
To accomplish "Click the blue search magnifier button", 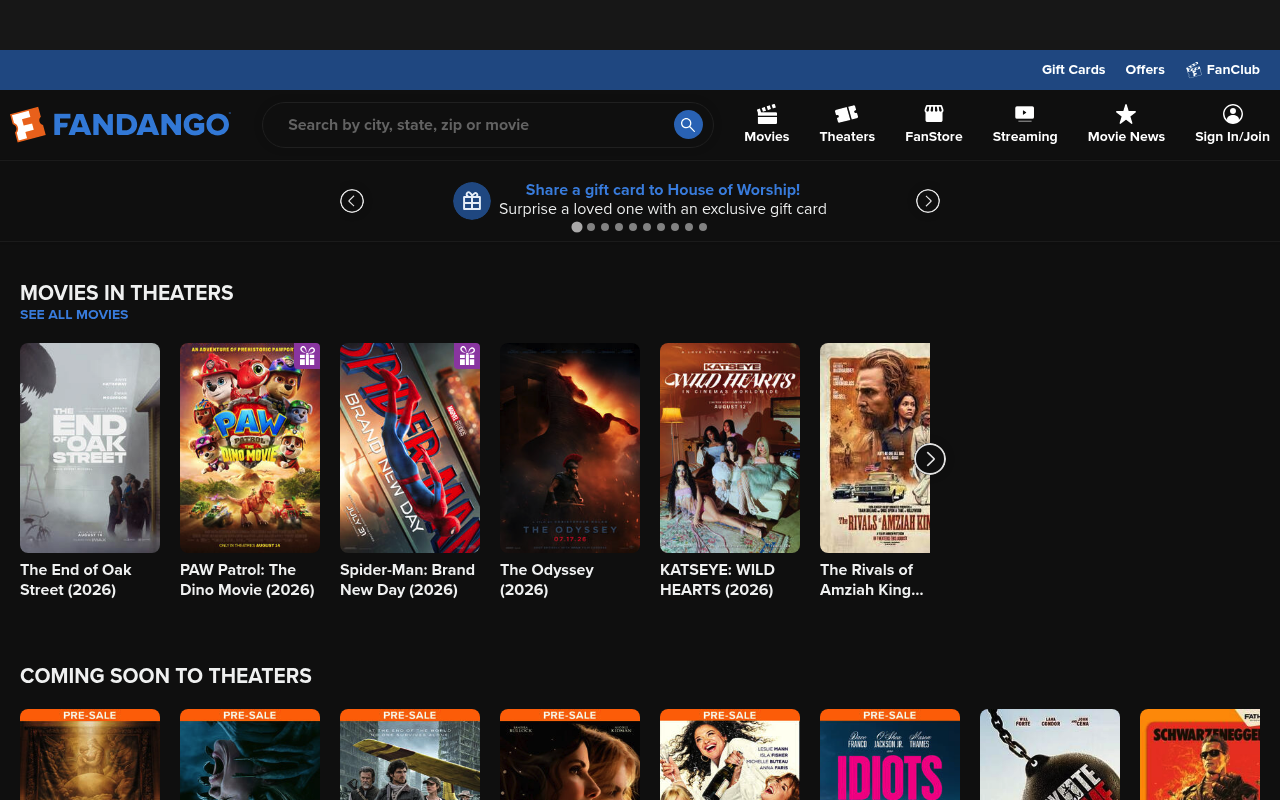I will [x=688, y=125].
